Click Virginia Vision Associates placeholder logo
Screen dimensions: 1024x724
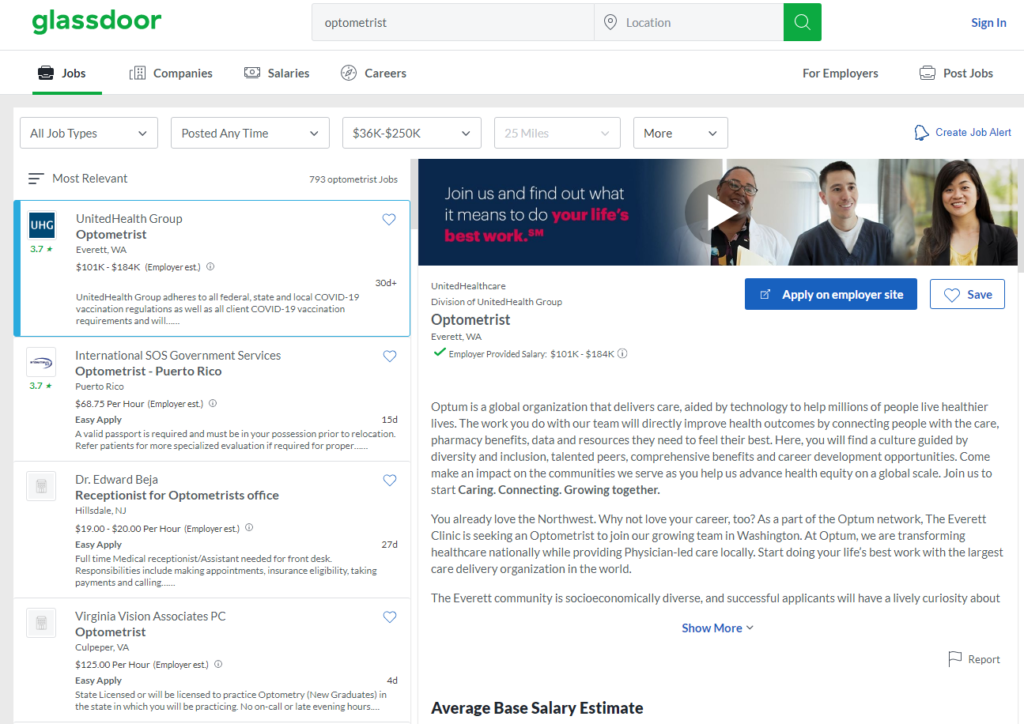41,623
